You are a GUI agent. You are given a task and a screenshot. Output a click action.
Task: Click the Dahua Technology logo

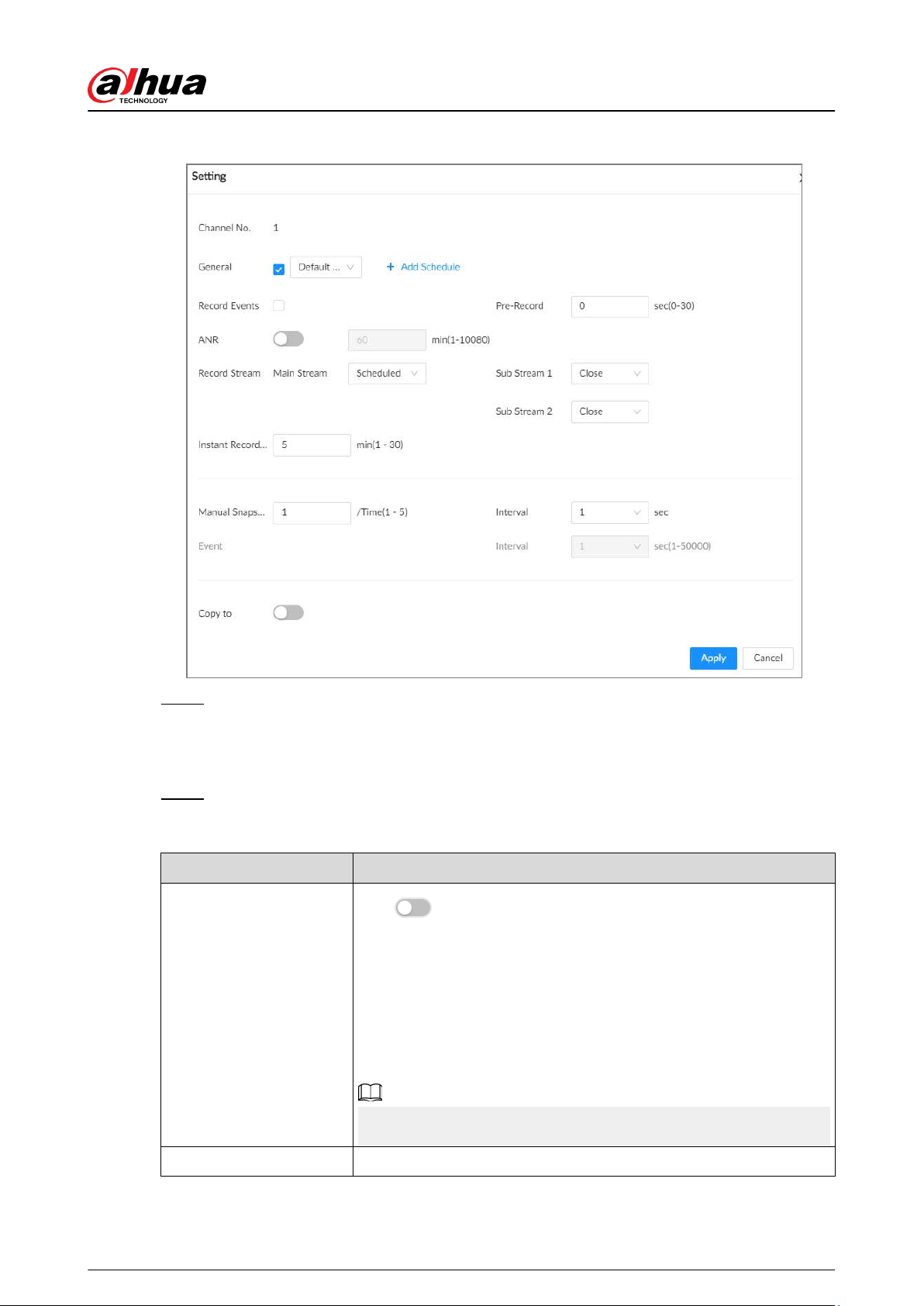point(147,85)
